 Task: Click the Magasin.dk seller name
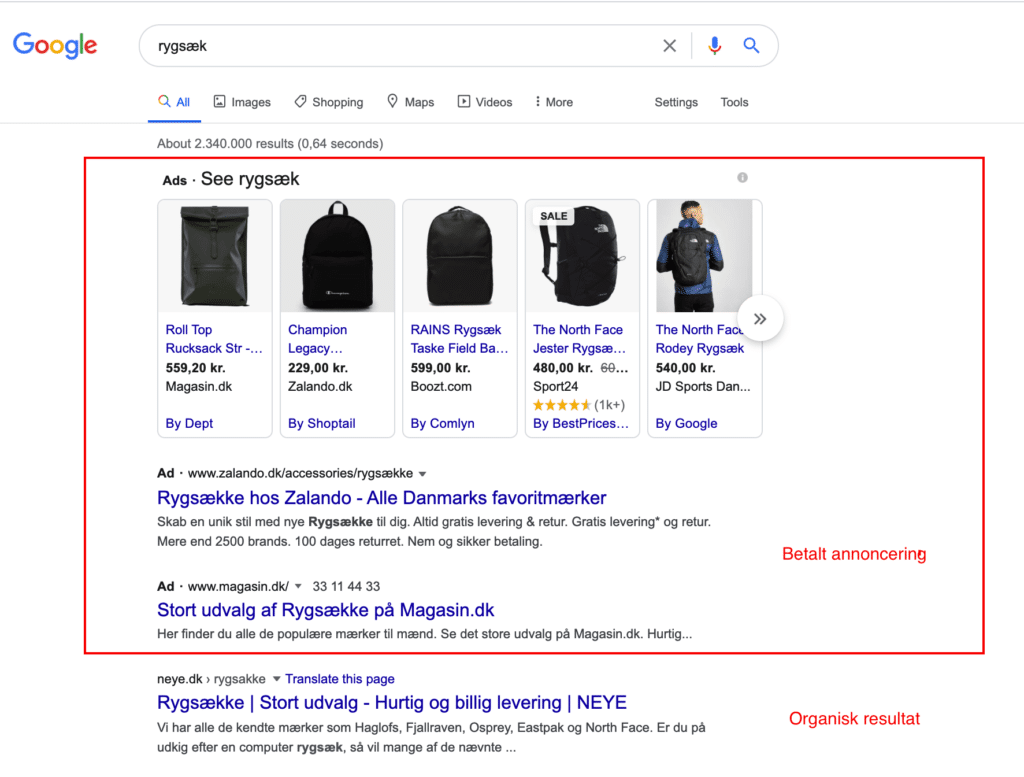point(199,387)
